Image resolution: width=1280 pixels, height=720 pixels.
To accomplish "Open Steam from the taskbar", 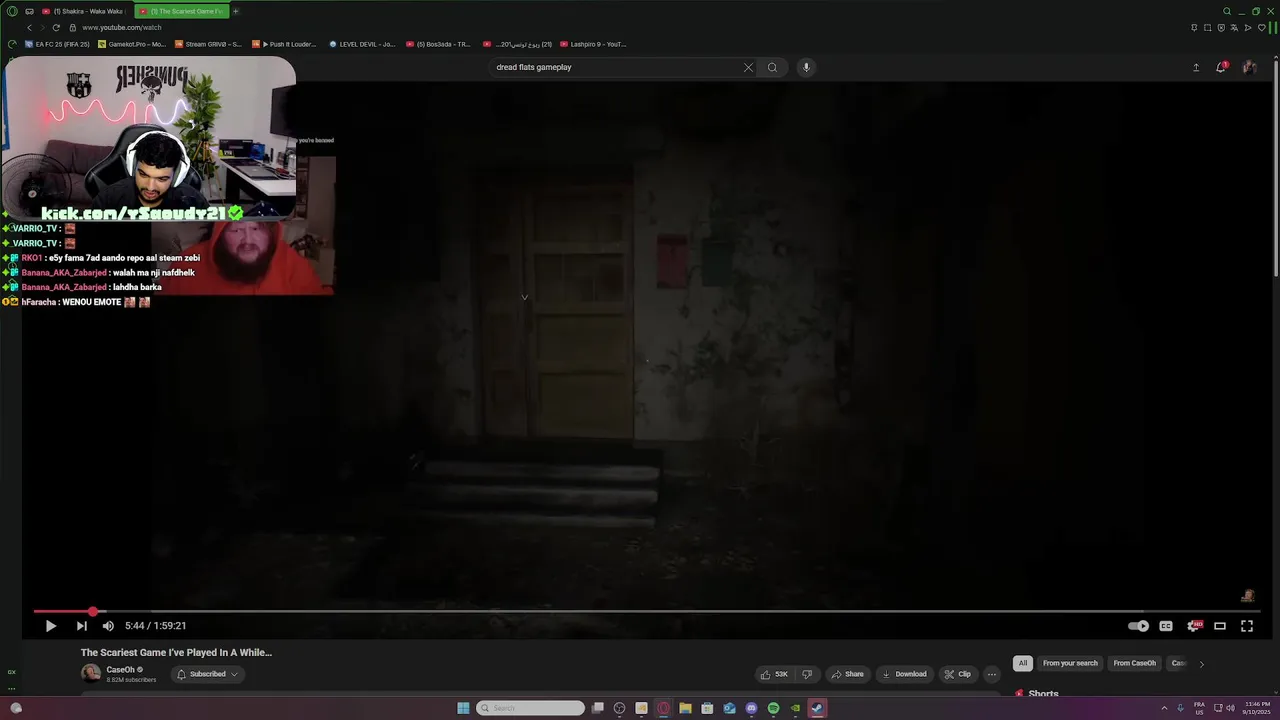I will coord(817,708).
